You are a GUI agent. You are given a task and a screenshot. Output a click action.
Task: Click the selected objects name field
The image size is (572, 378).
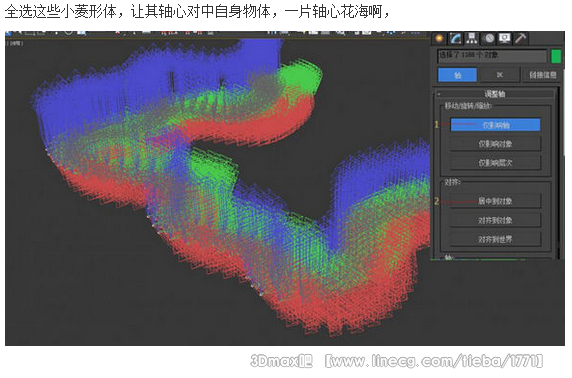492,56
